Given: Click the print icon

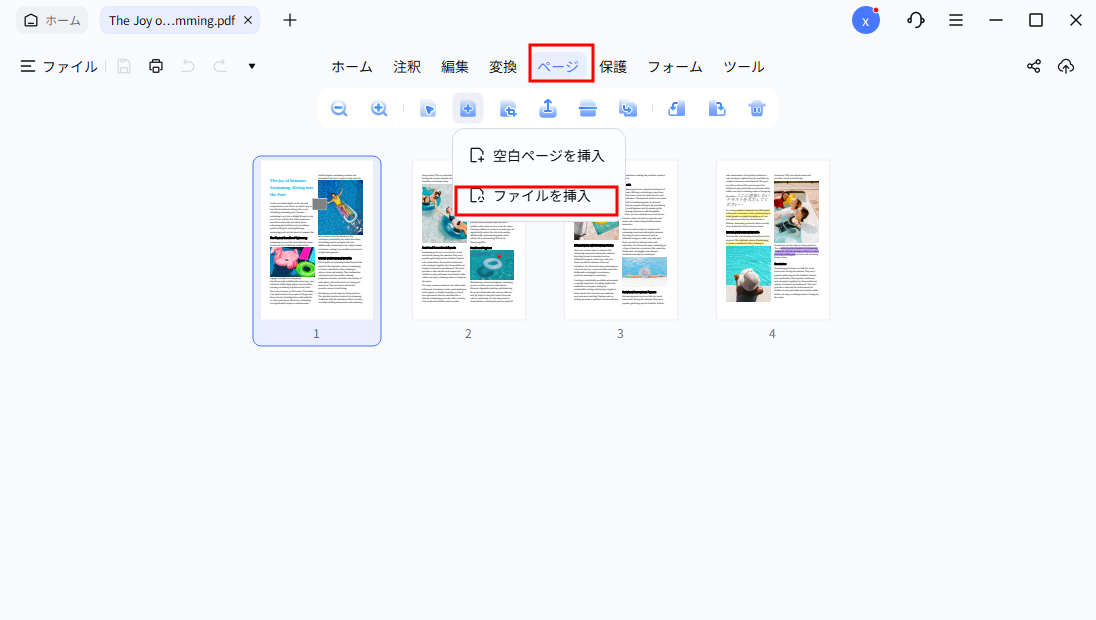Looking at the screenshot, I should click(155, 67).
